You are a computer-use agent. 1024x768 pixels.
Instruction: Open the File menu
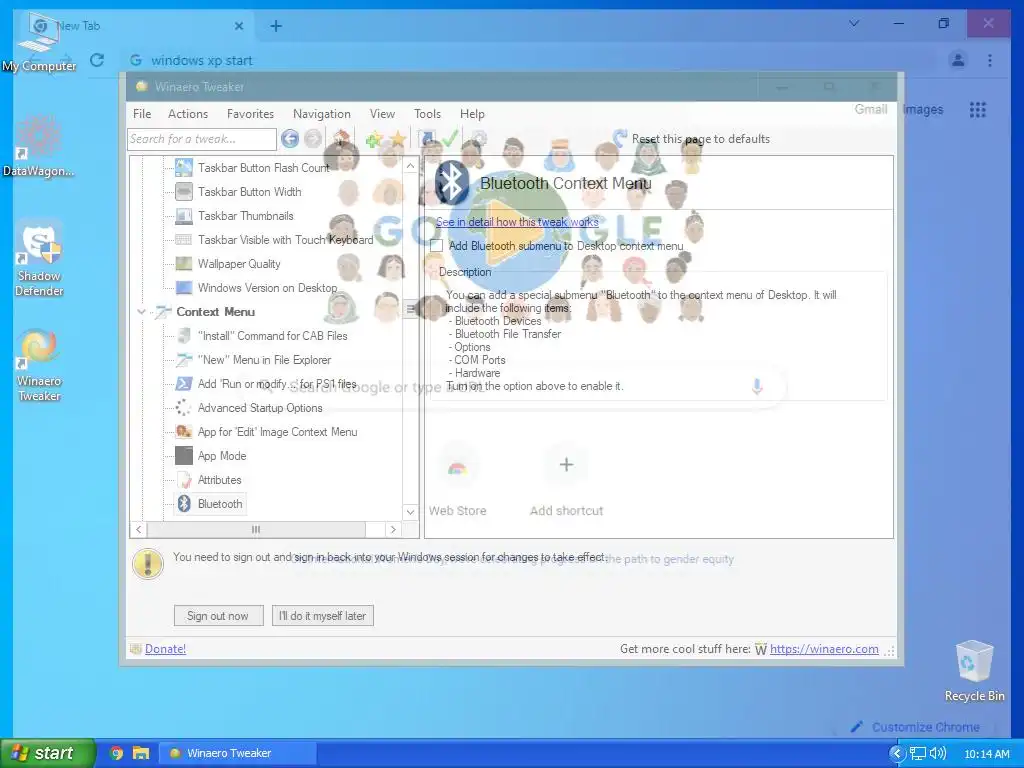click(142, 114)
